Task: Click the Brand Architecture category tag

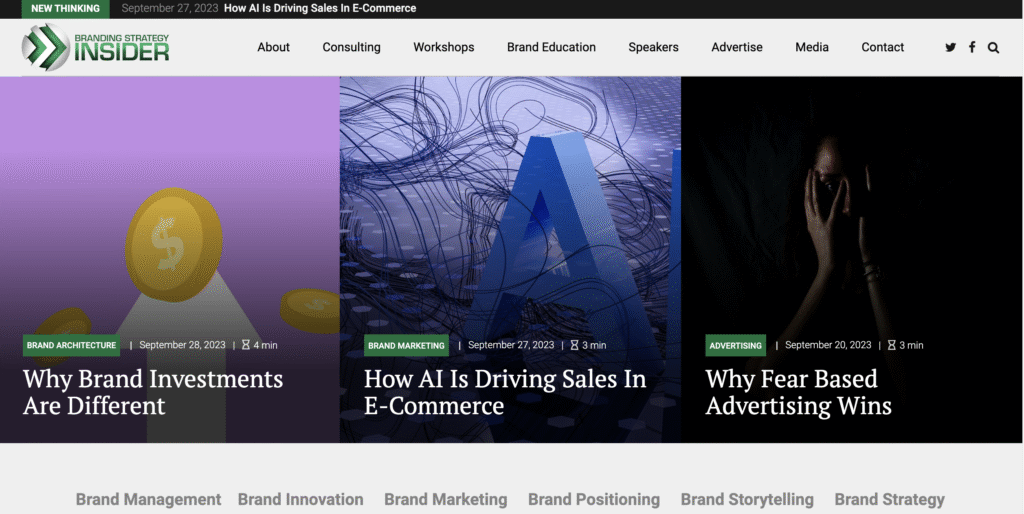Action: (x=71, y=345)
